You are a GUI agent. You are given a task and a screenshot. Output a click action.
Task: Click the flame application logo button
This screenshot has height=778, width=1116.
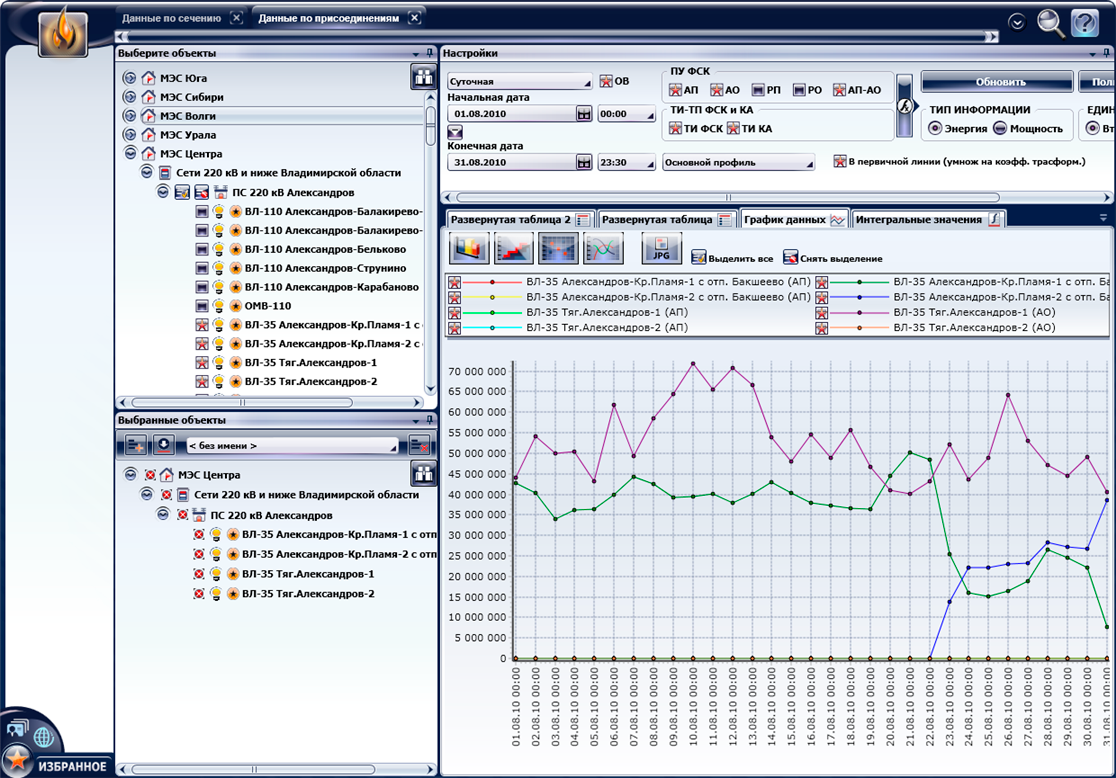63,31
